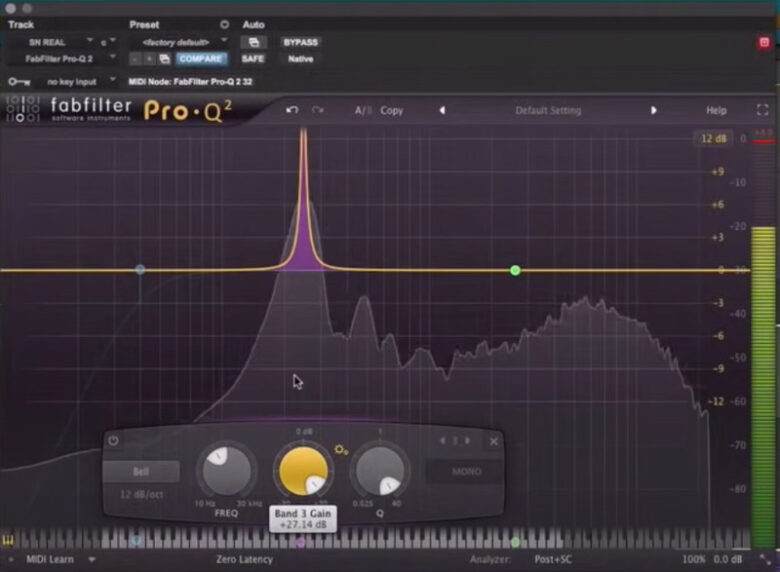Toggle the COMPARE button
The image size is (780, 572).
[200, 59]
